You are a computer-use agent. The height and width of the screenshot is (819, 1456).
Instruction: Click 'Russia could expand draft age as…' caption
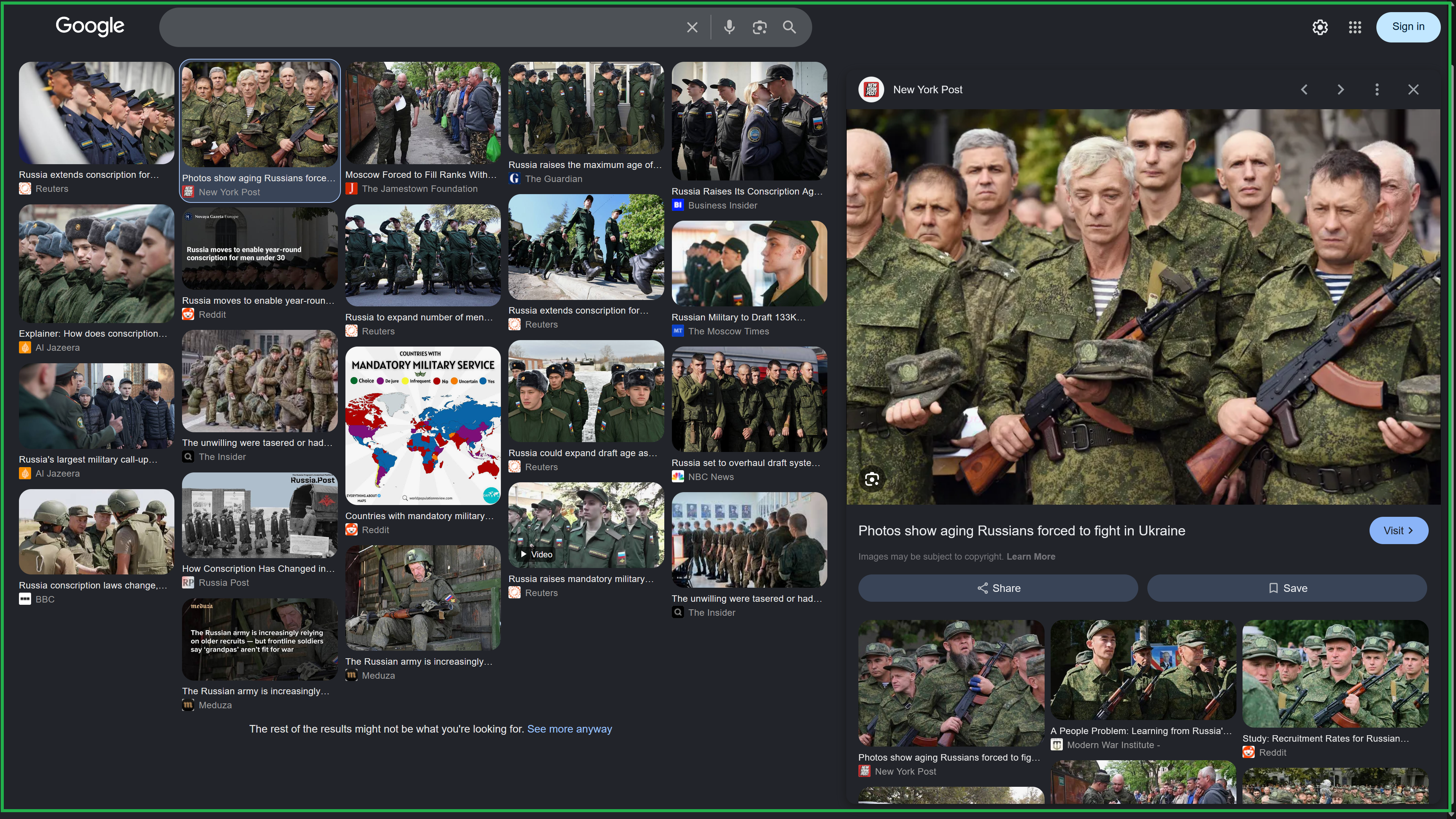click(x=583, y=453)
